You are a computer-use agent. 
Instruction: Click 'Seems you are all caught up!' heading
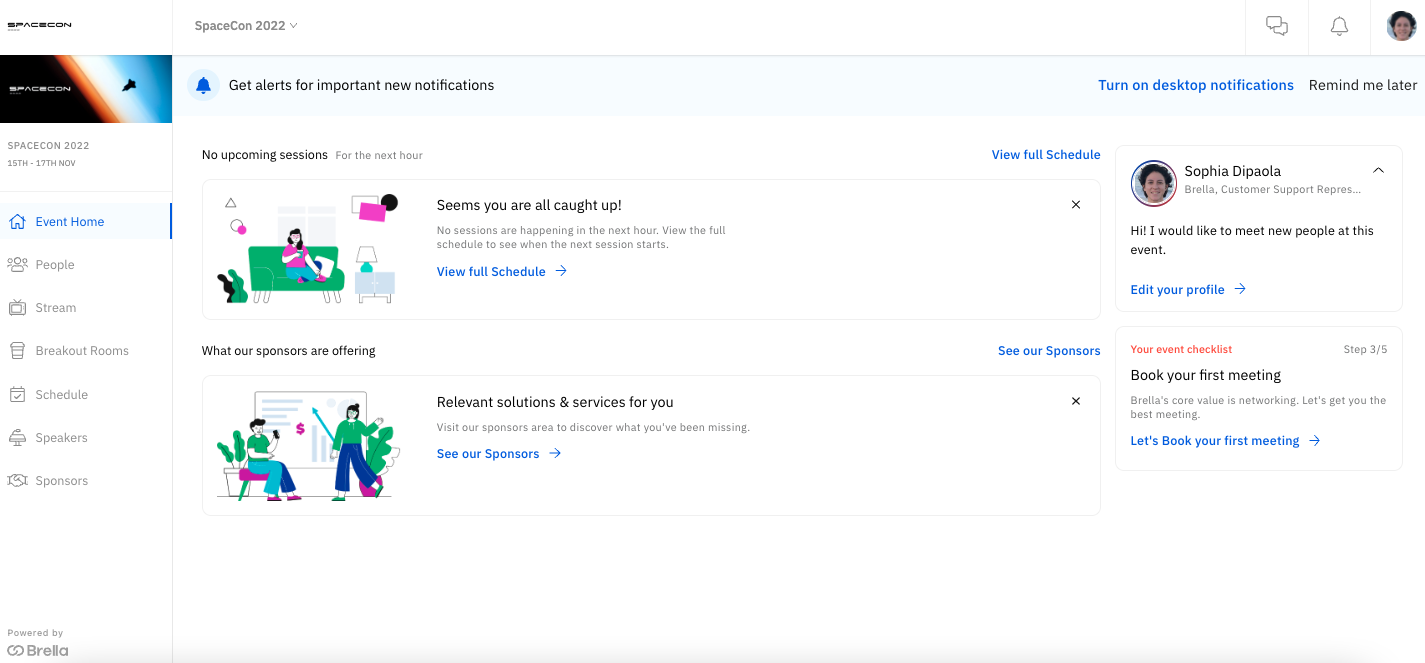529,205
